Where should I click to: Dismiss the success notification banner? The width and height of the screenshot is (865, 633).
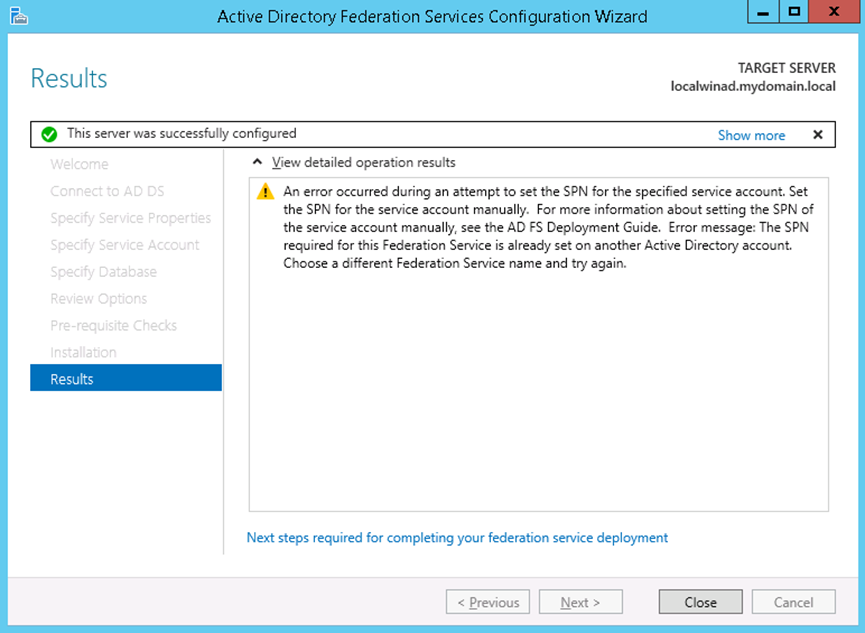[x=817, y=135]
